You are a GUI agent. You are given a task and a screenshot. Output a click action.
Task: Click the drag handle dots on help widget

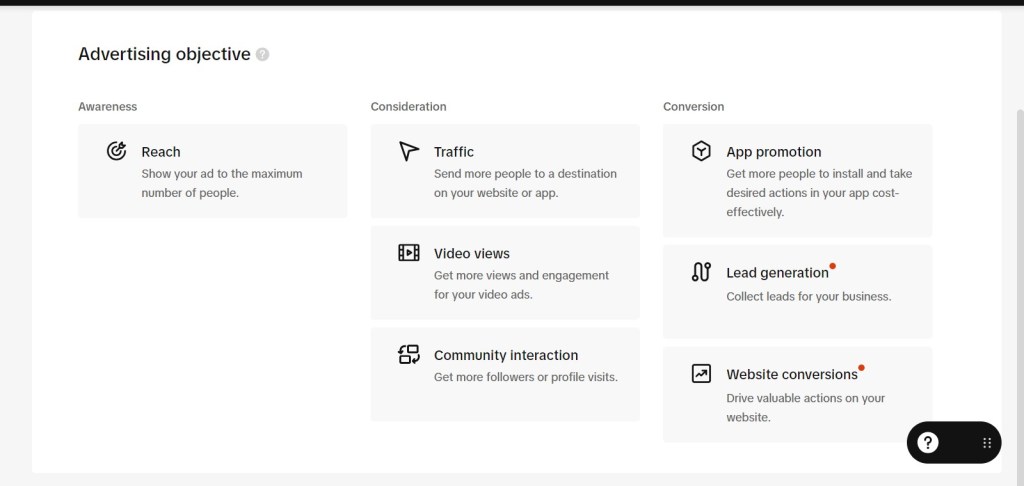[986, 442]
